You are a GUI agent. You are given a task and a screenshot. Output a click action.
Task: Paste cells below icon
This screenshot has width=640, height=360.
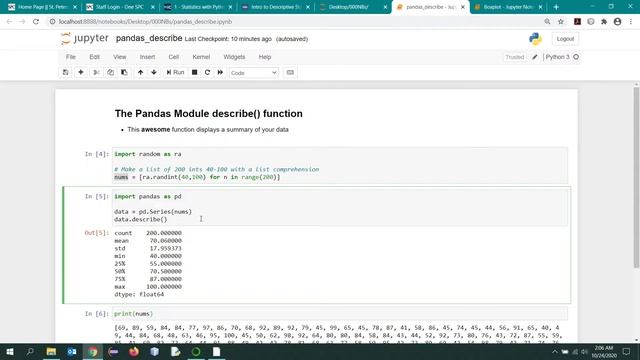point(124,72)
